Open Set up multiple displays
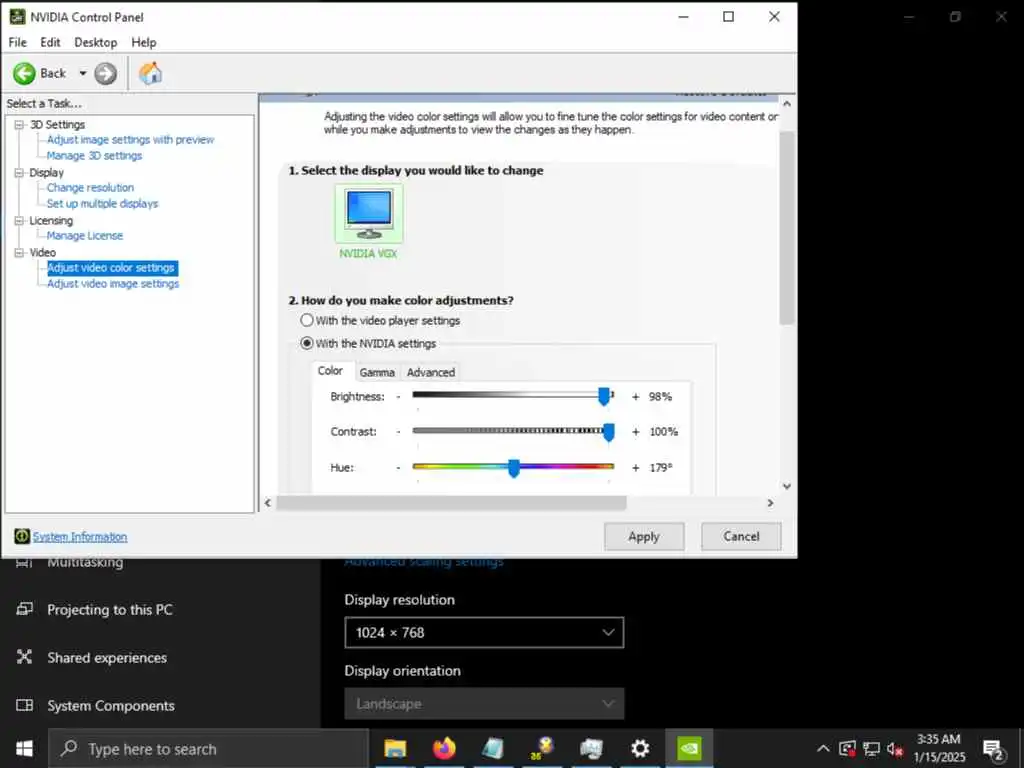 point(102,204)
